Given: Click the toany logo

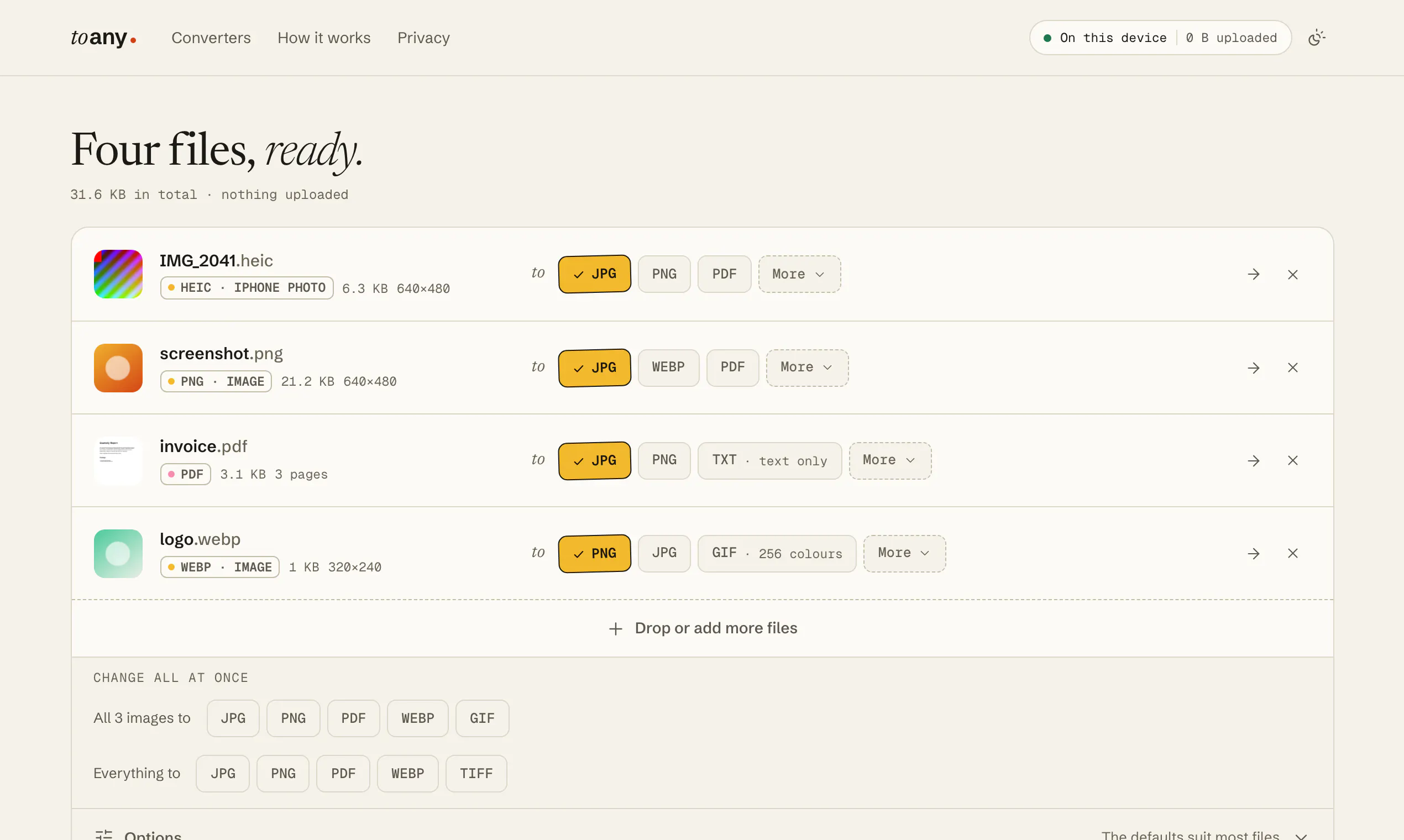Looking at the screenshot, I should tap(103, 38).
